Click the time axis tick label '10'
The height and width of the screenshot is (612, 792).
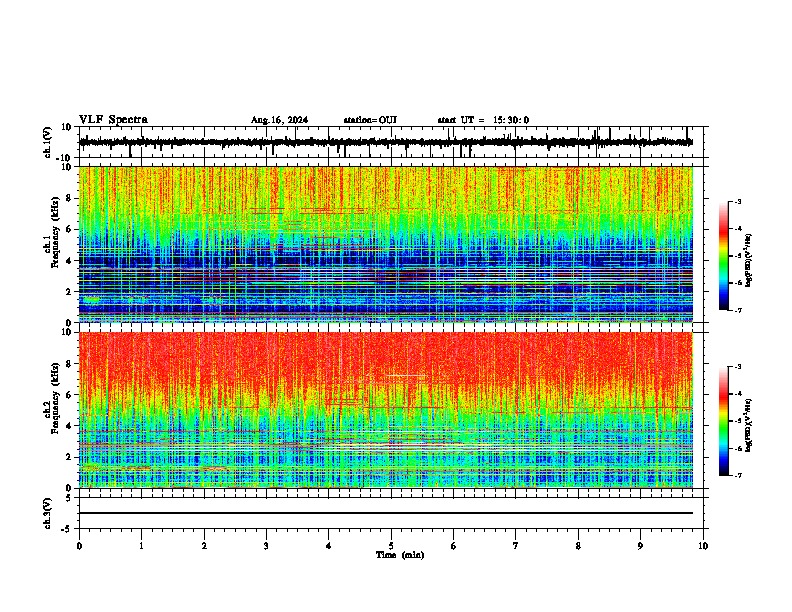click(703, 546)
